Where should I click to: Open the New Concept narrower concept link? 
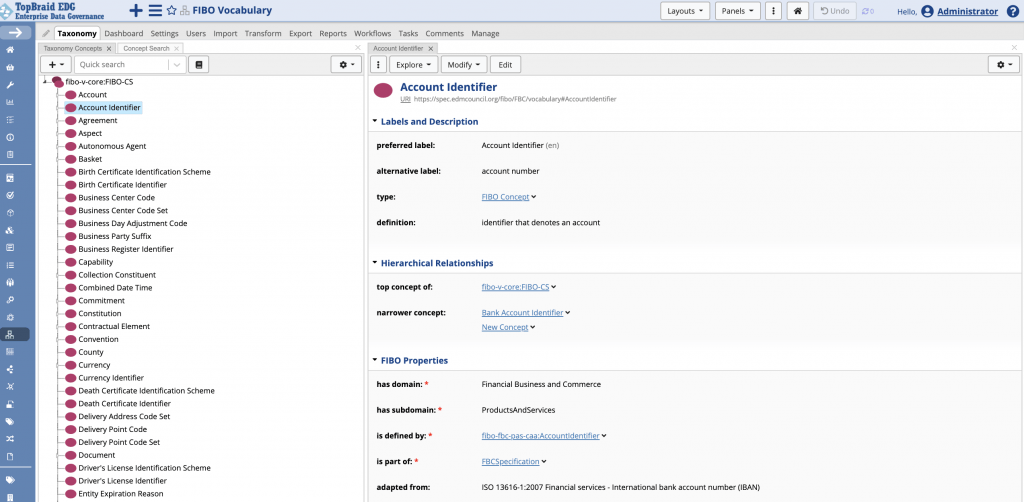point(505,328)
